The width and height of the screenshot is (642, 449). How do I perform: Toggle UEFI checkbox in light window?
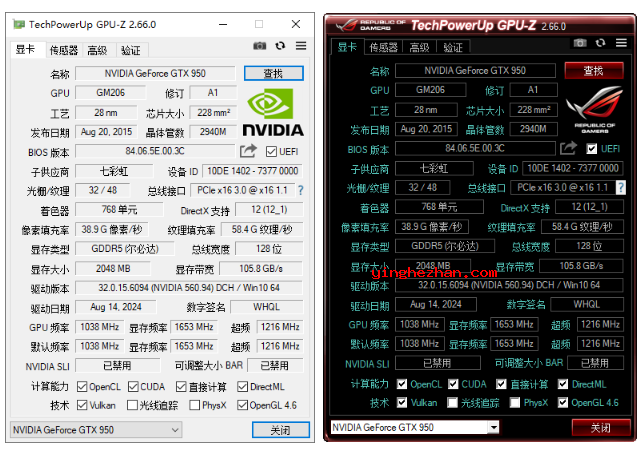click(x=271, y=151)
